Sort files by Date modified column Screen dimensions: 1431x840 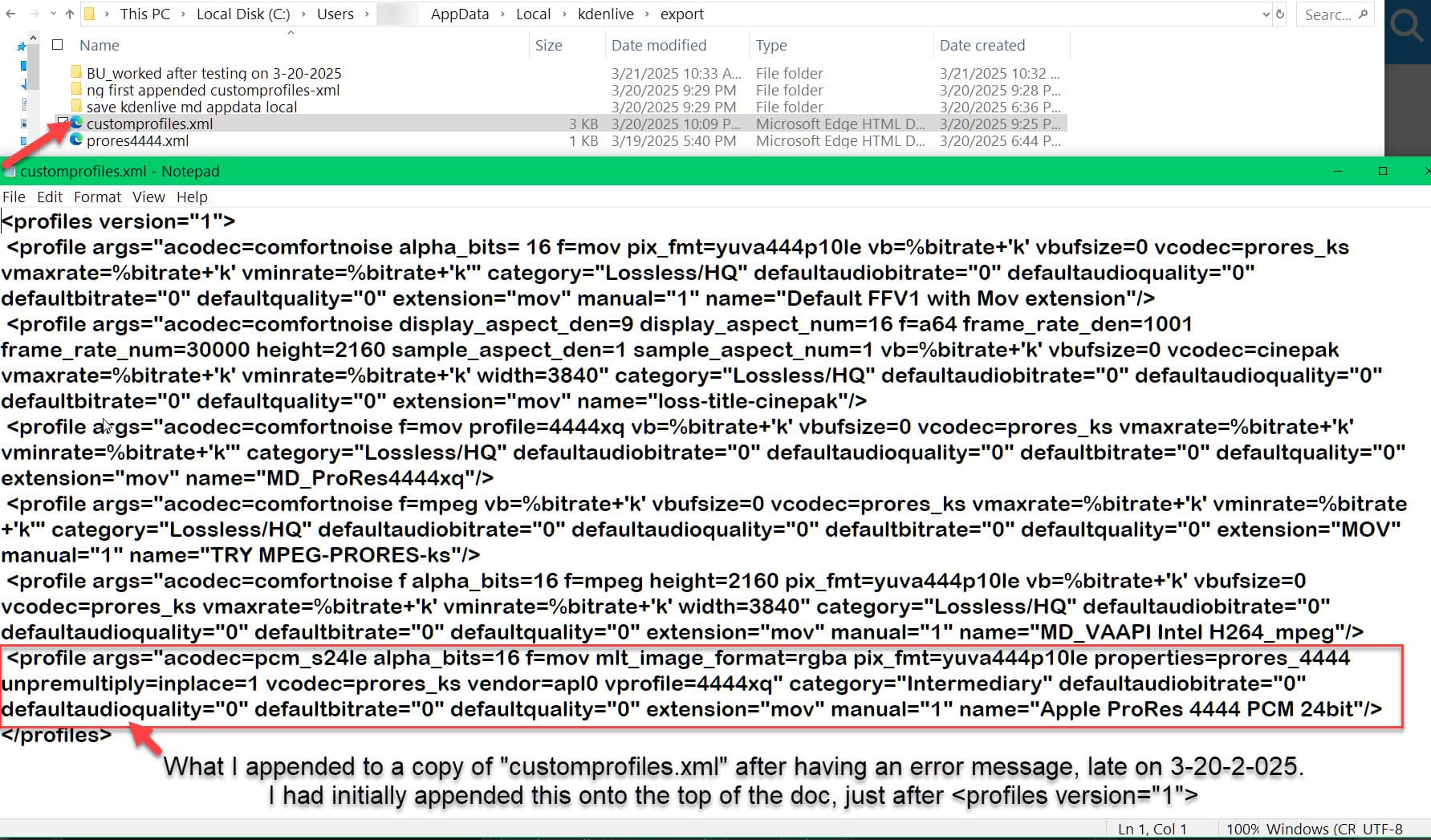coord(659,46)
